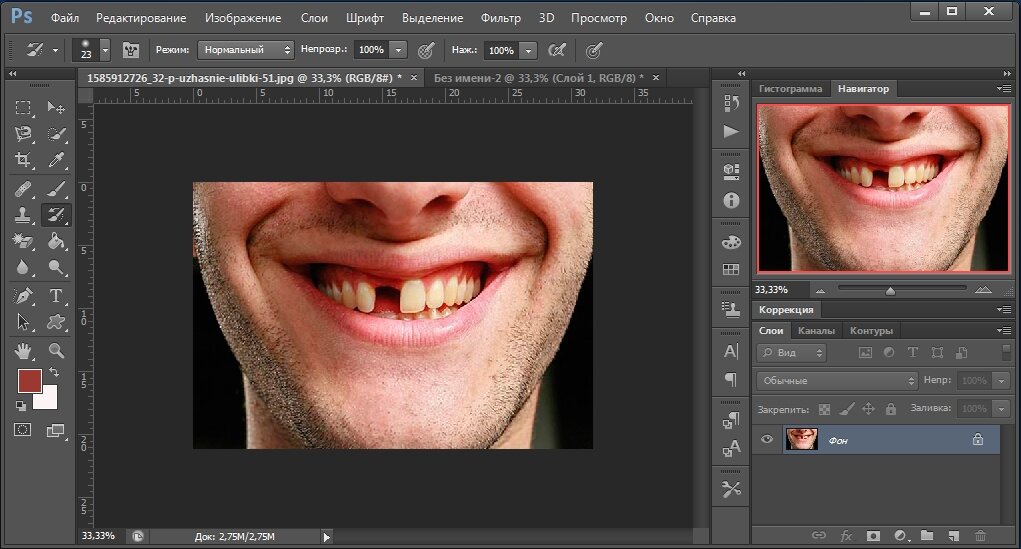The width and height of the screenshot is (1021, 549).
Task: Select the Dodge tool
Action: click(x=56, y=268)
